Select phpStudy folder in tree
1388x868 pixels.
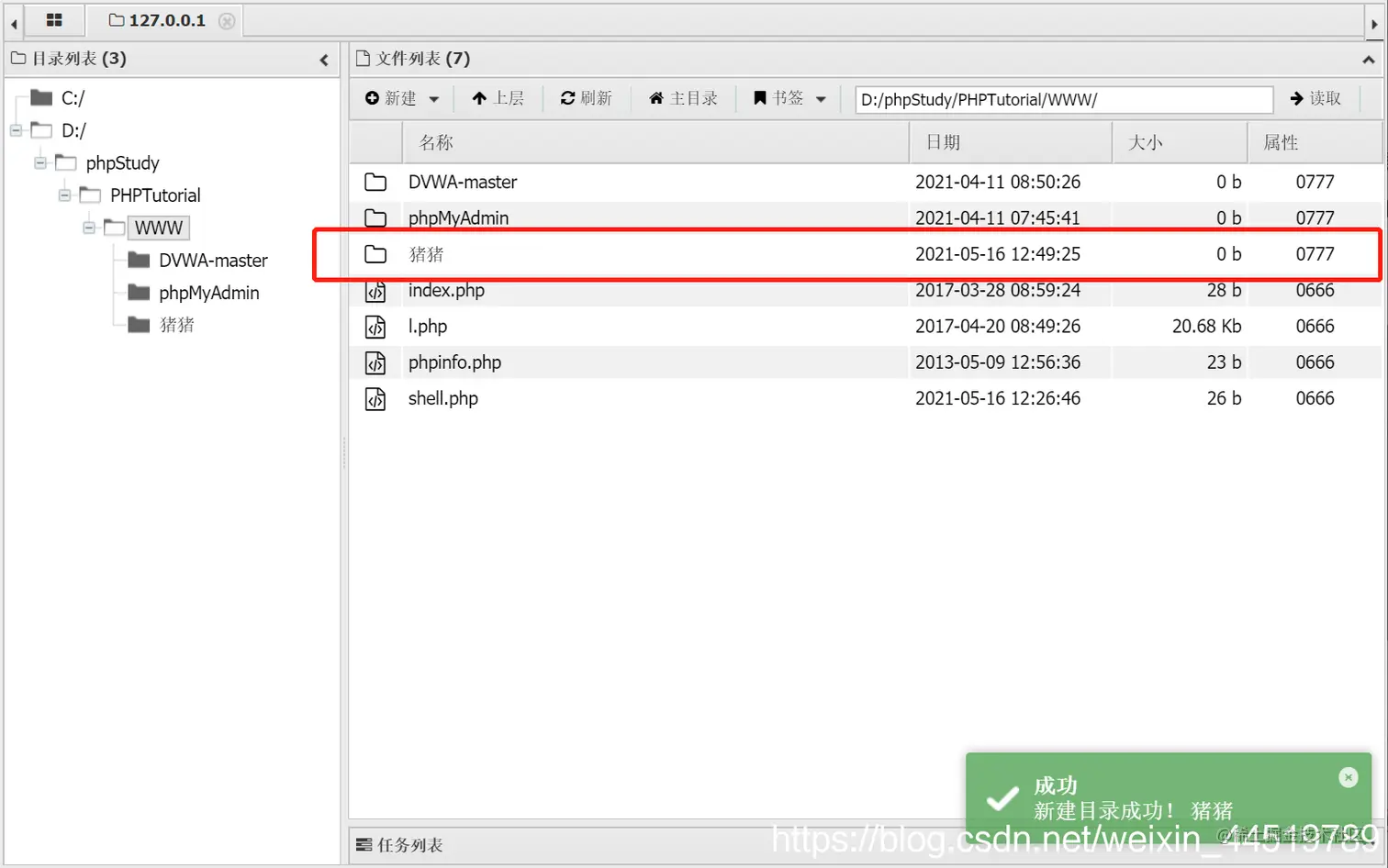pos(122,163)
